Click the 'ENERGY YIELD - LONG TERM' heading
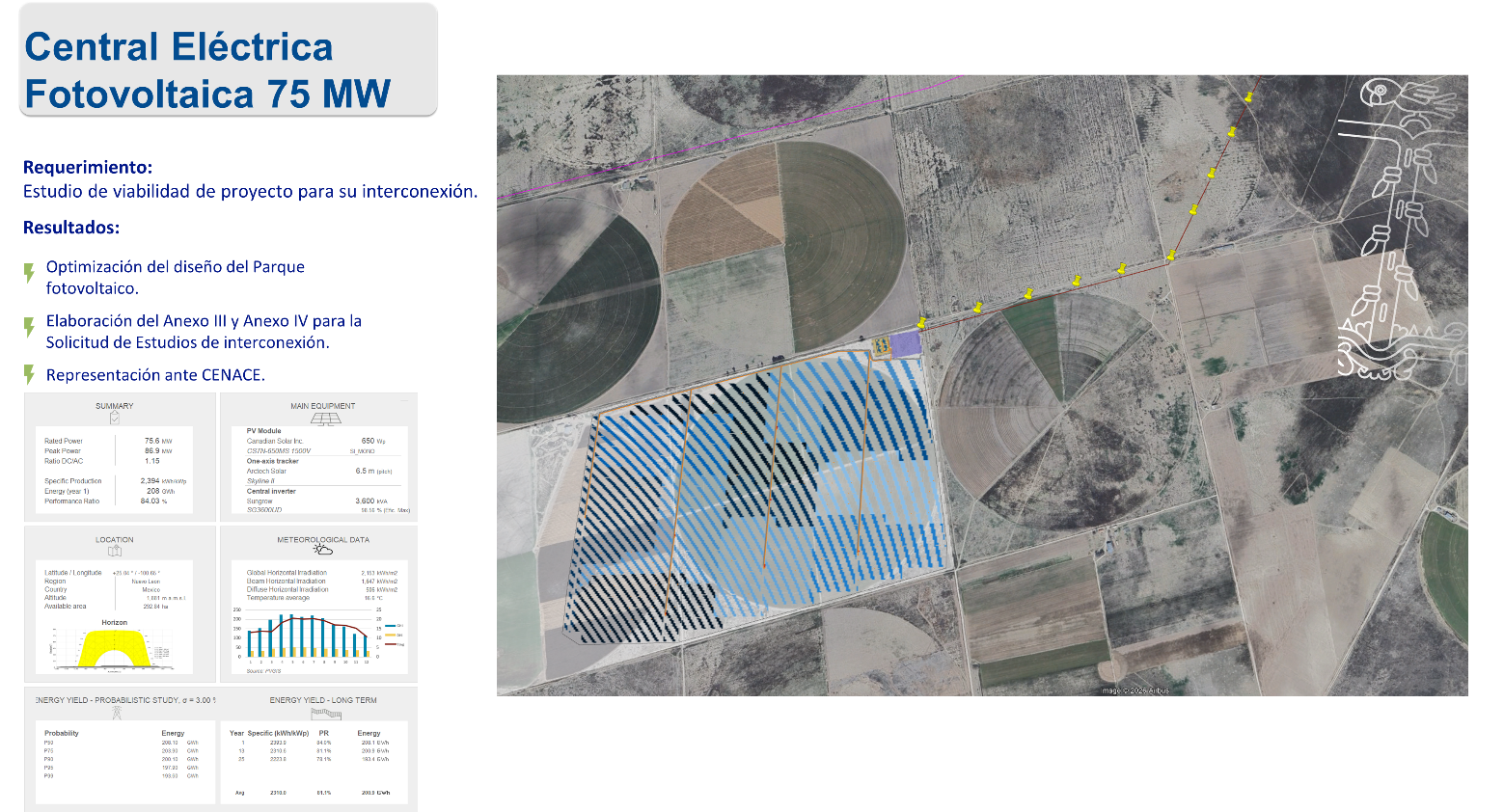This screenshot has width=1504, height=812. click(323, 700)
